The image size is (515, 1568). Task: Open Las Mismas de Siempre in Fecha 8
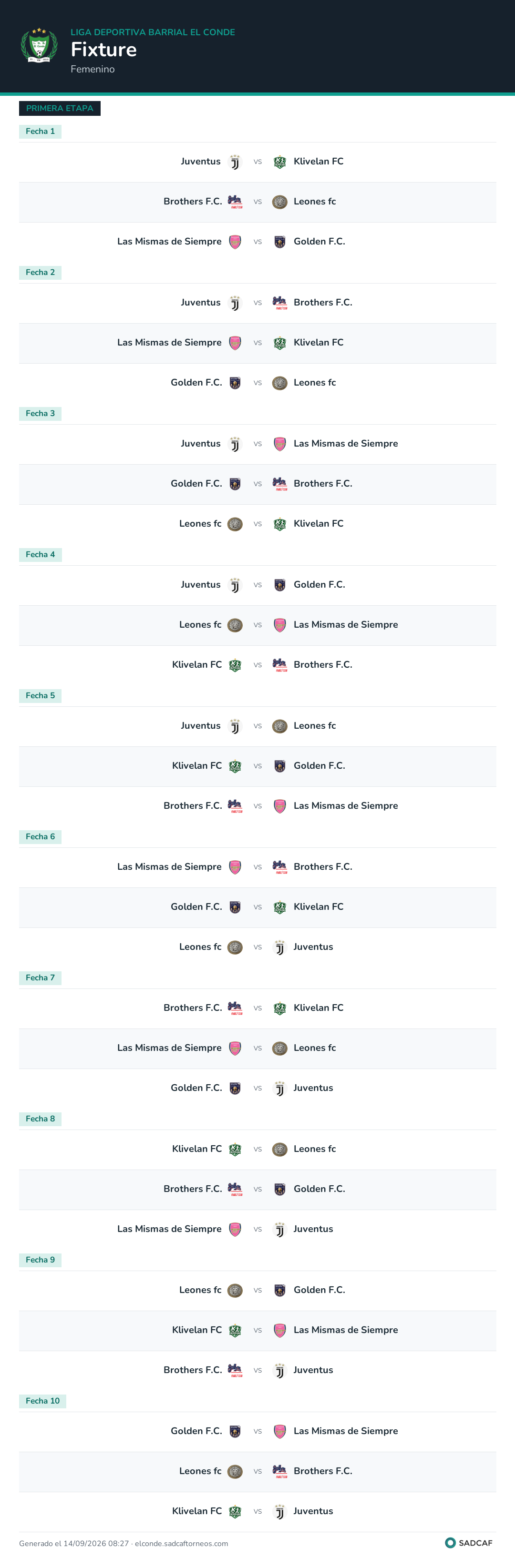tap(169, 1229)
